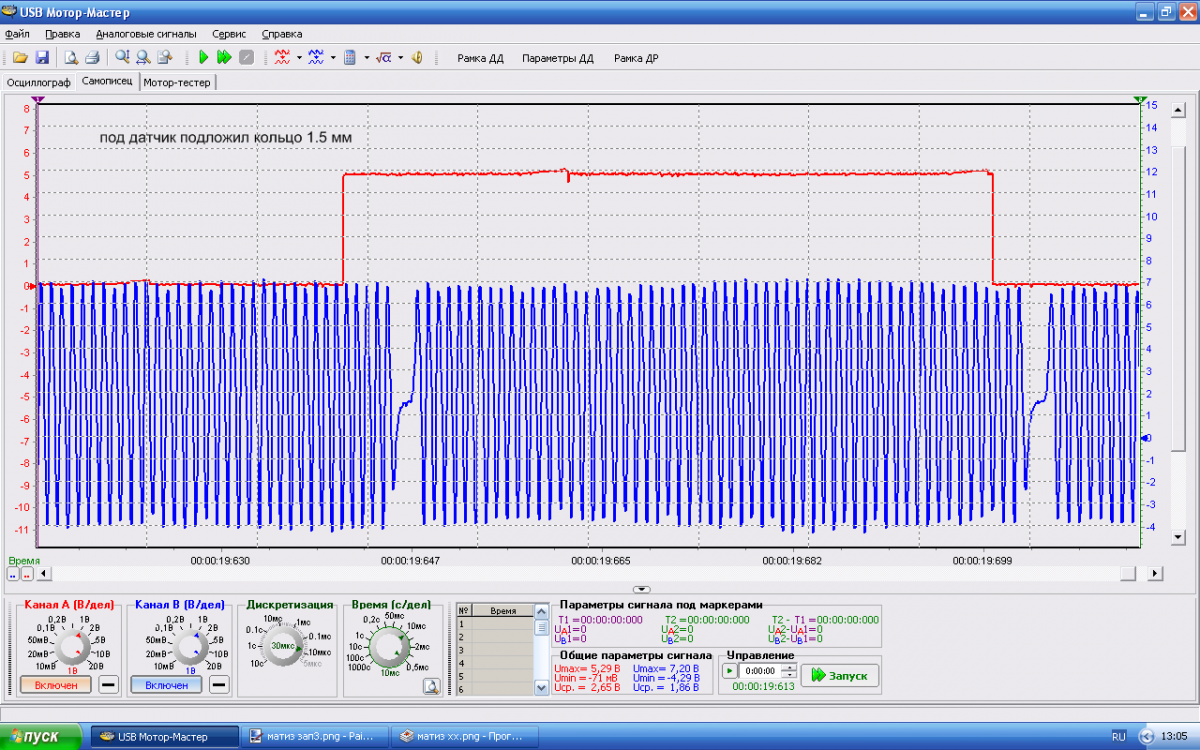Click the second magnifier zoom toolbar icon
Image resolution: width=1200 pixels, height=750 pixels.
click(143, 58)
